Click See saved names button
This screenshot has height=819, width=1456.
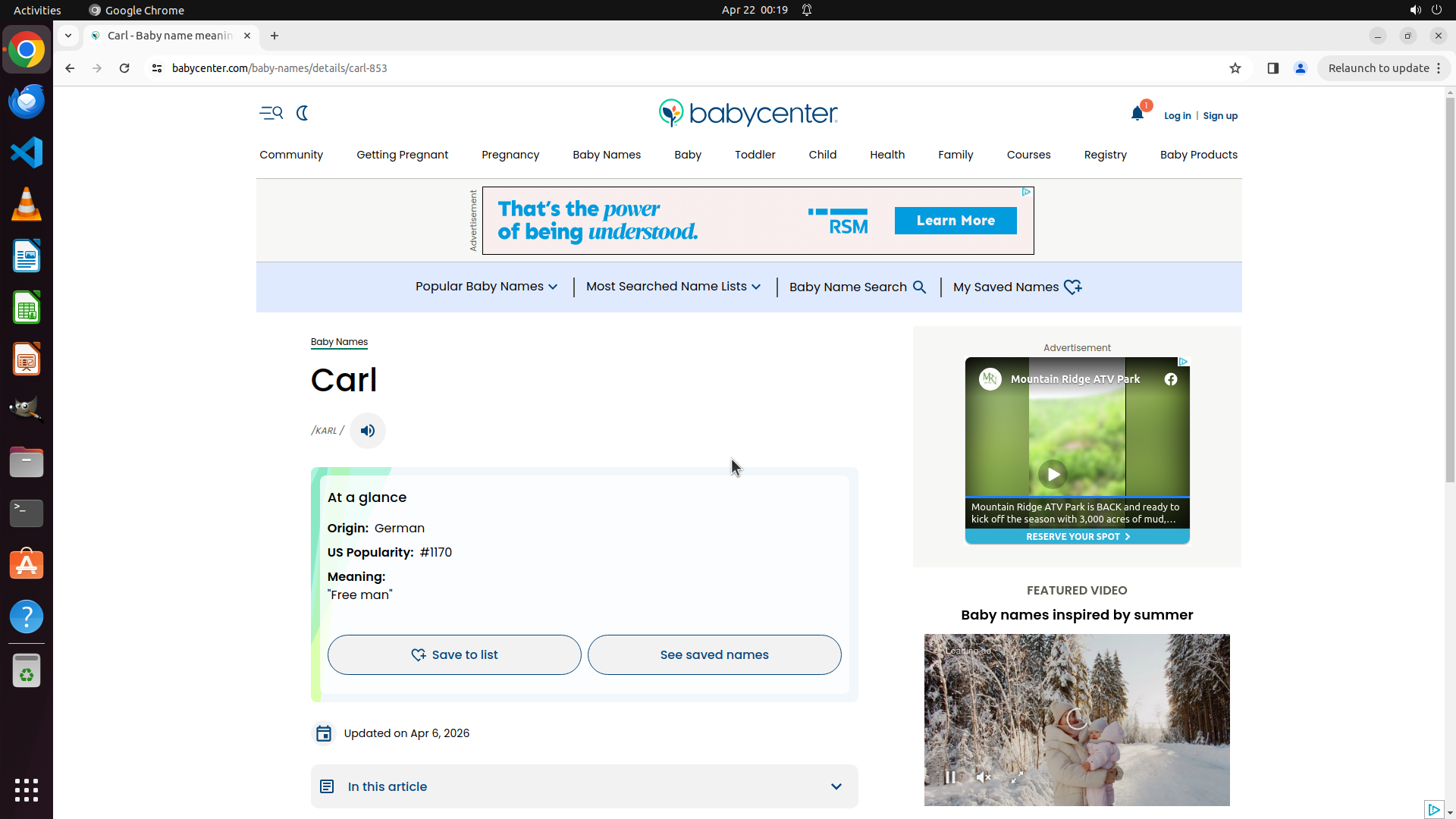click(714, 654)
